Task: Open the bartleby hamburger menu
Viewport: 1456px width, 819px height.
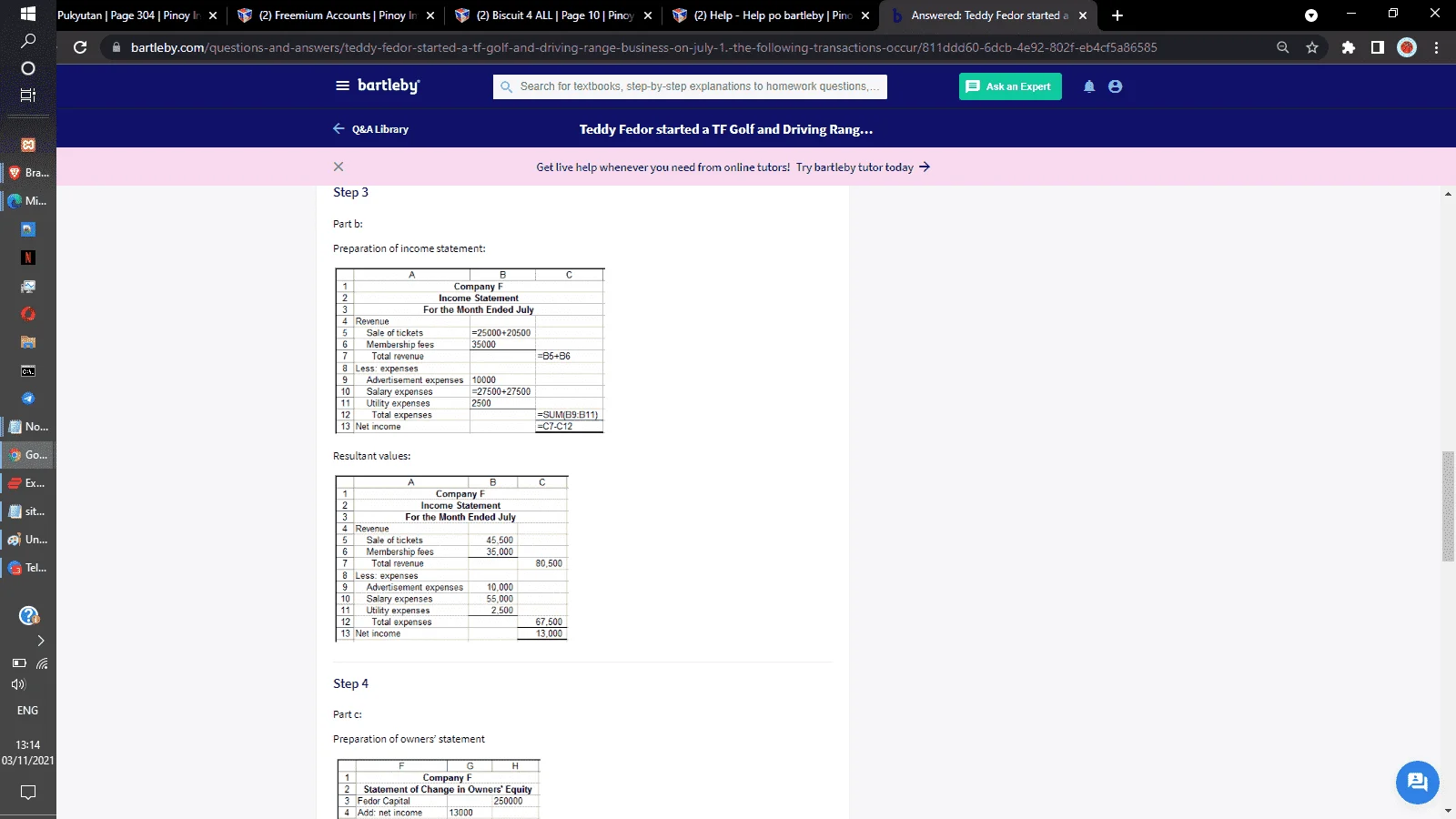Action: pos(342,86)
